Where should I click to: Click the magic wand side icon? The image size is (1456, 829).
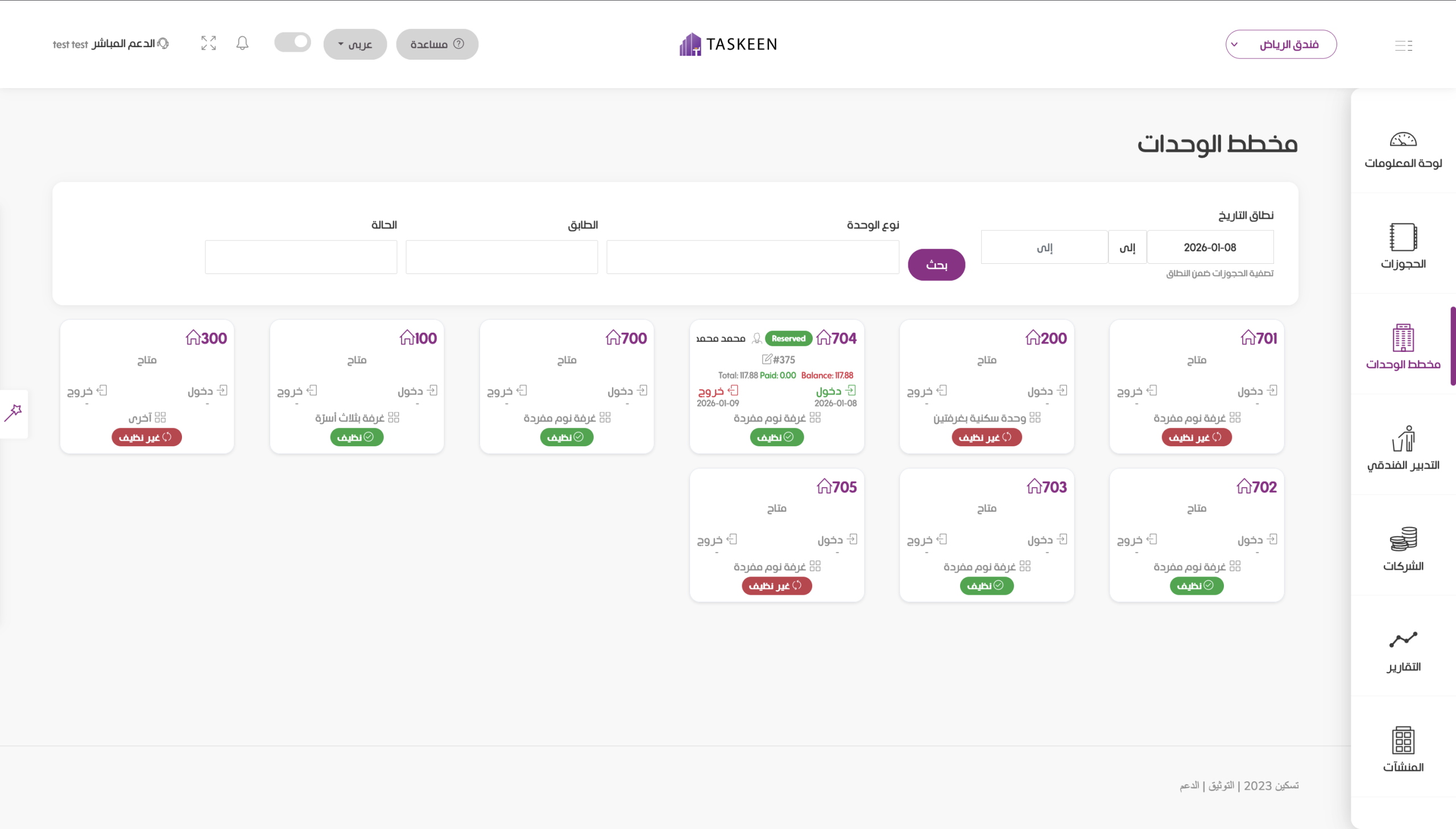tap(13, 413)
